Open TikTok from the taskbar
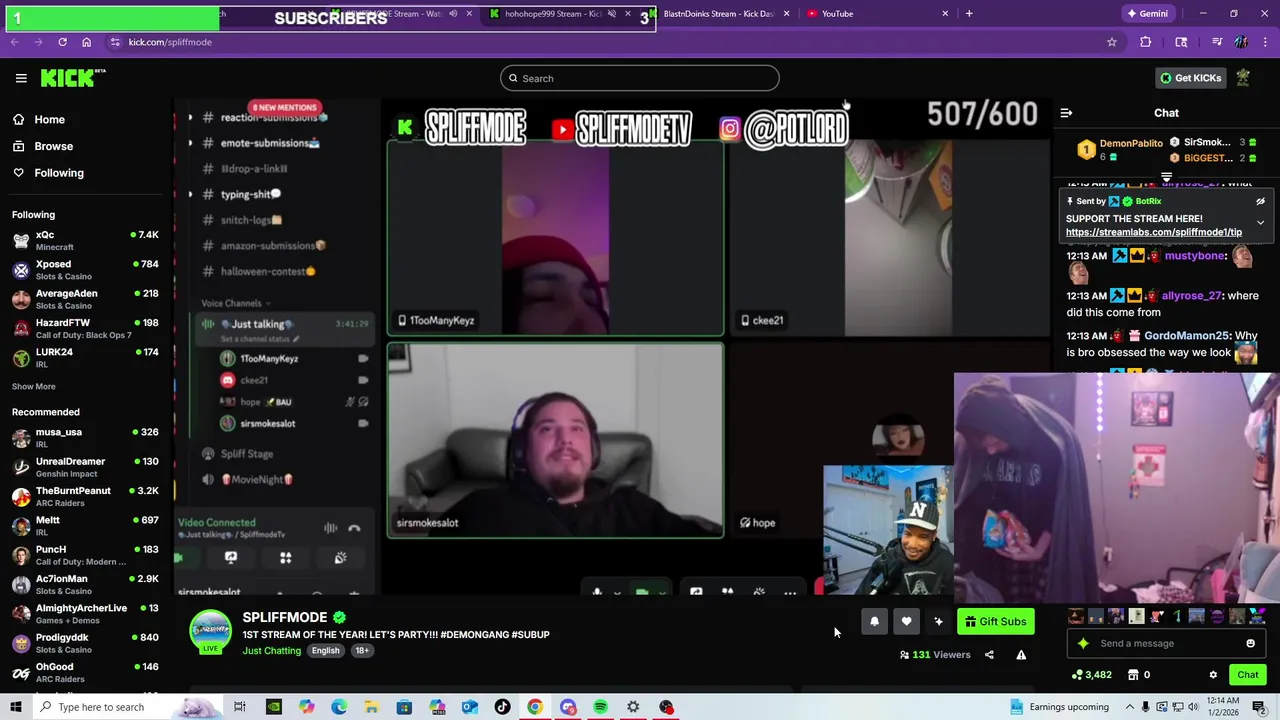The image size is (1280, 720). [x=502, y=707]
